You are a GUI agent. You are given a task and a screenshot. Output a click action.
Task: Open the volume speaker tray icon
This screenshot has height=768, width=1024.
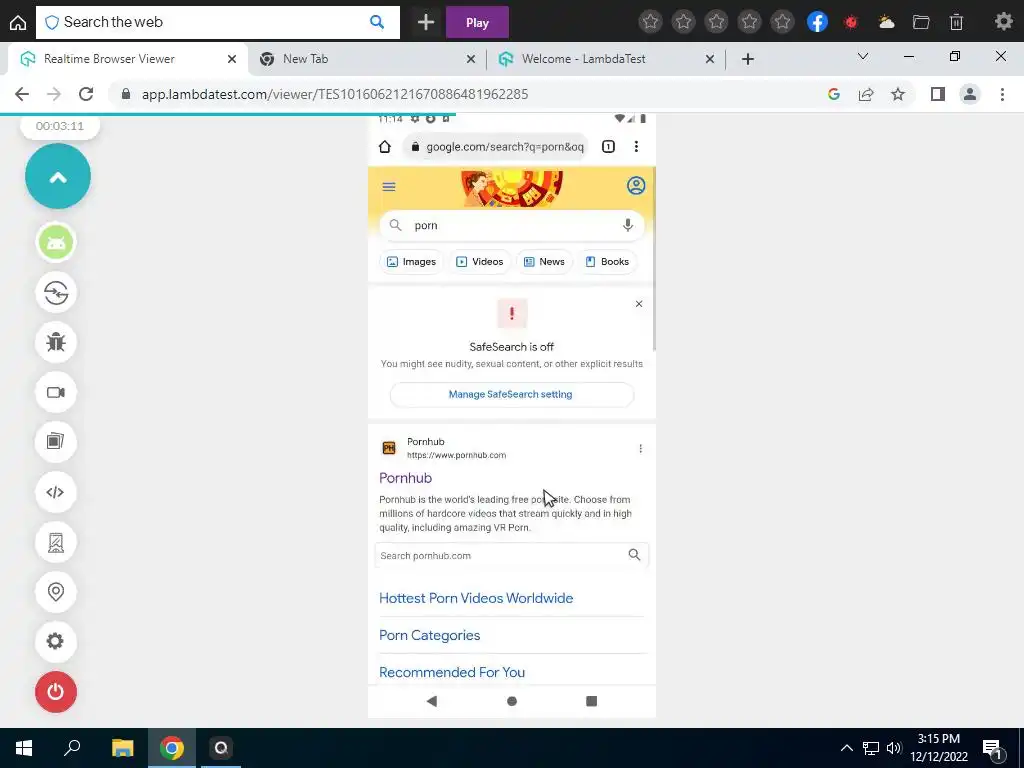pyautogui.click(x=894, y=748)
